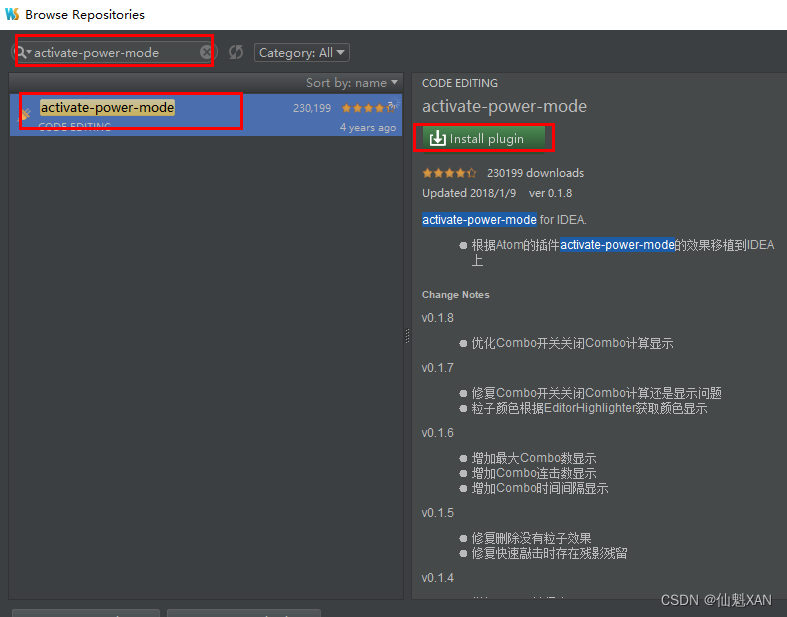The image size is (787, 617).
Task: Click the Install plugin button
Action: pos(484,139)
